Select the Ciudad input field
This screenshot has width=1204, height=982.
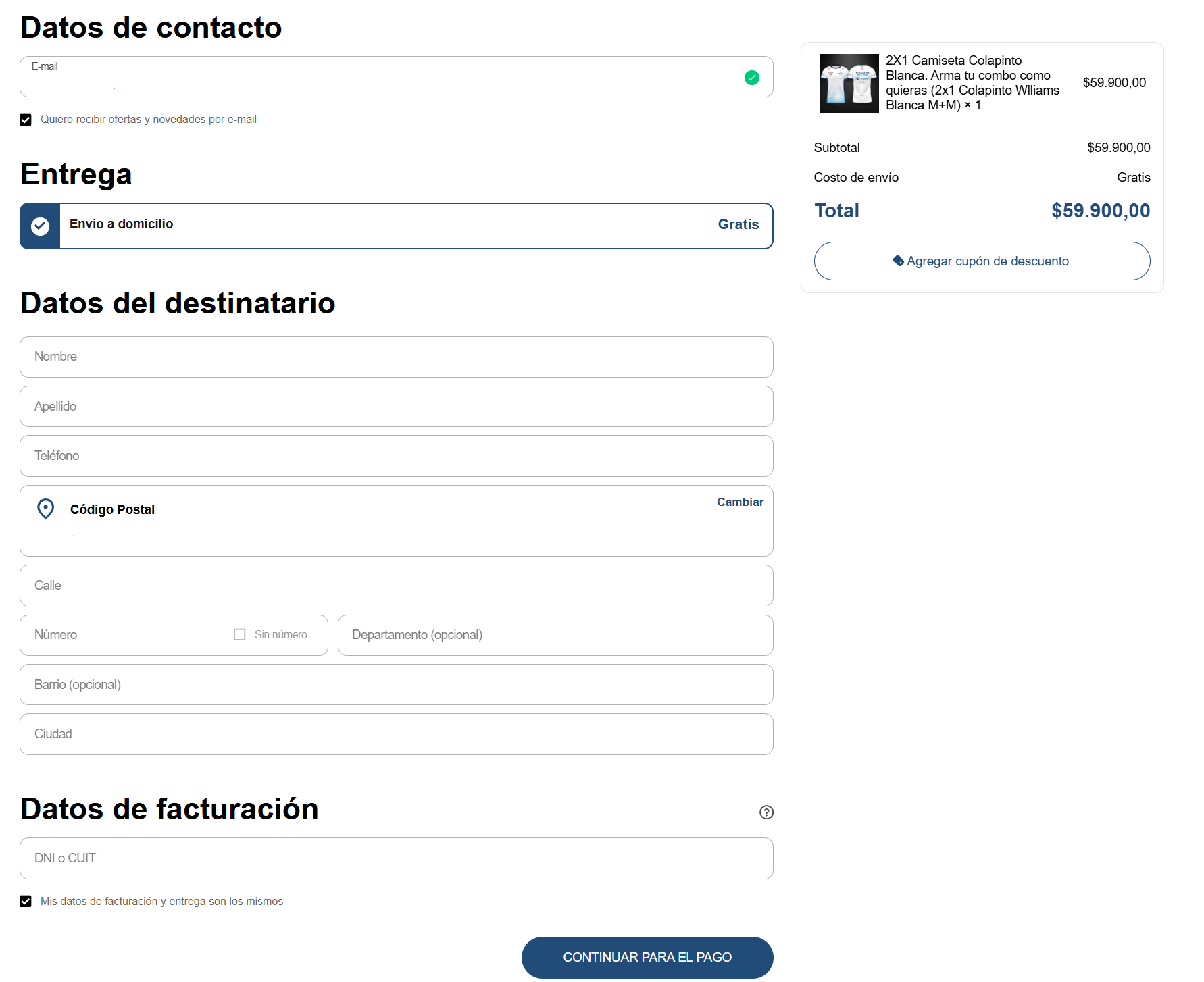pyautogui.click(x=396, y=734)
